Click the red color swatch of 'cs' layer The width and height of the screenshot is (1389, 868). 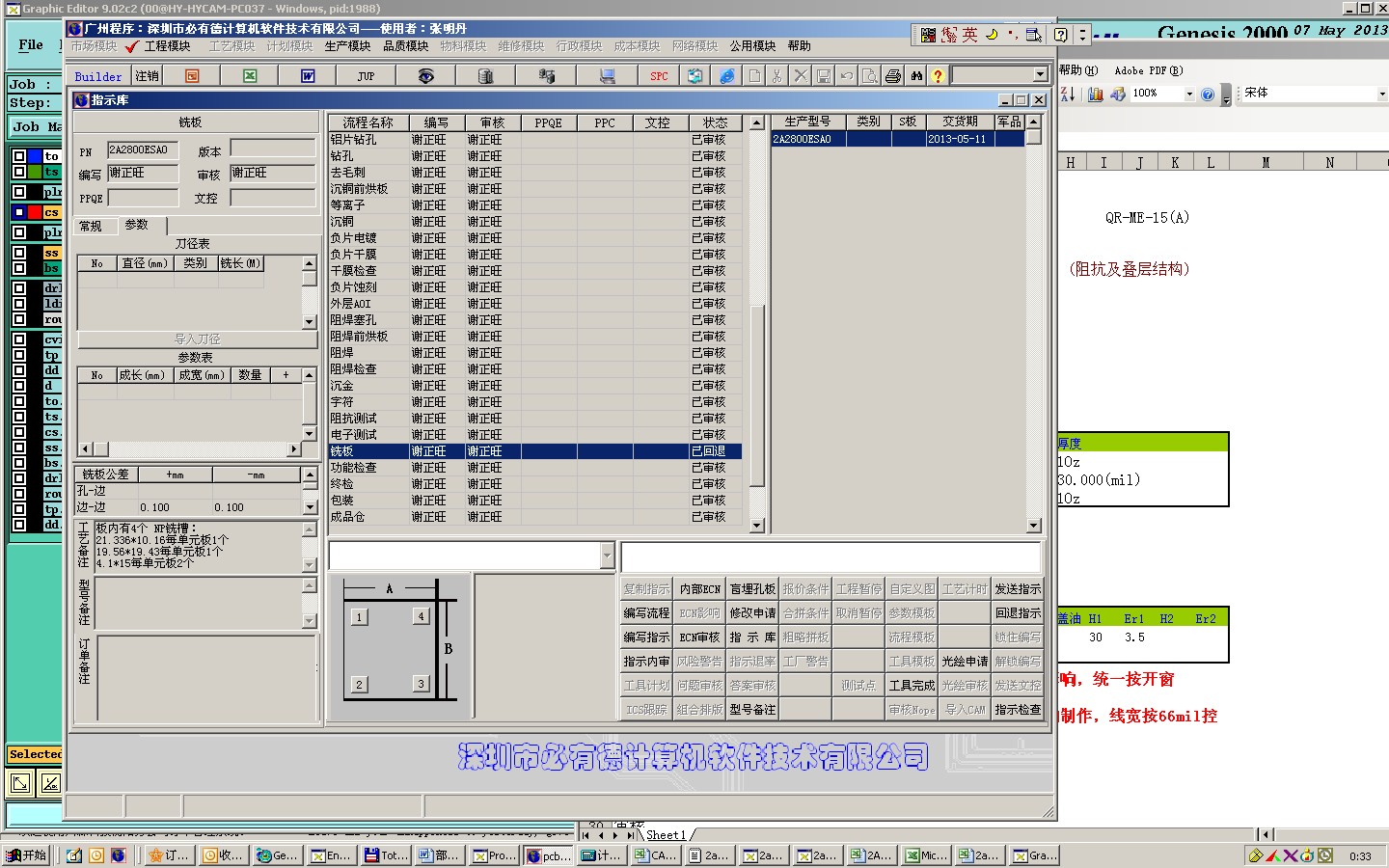[36, 212]
